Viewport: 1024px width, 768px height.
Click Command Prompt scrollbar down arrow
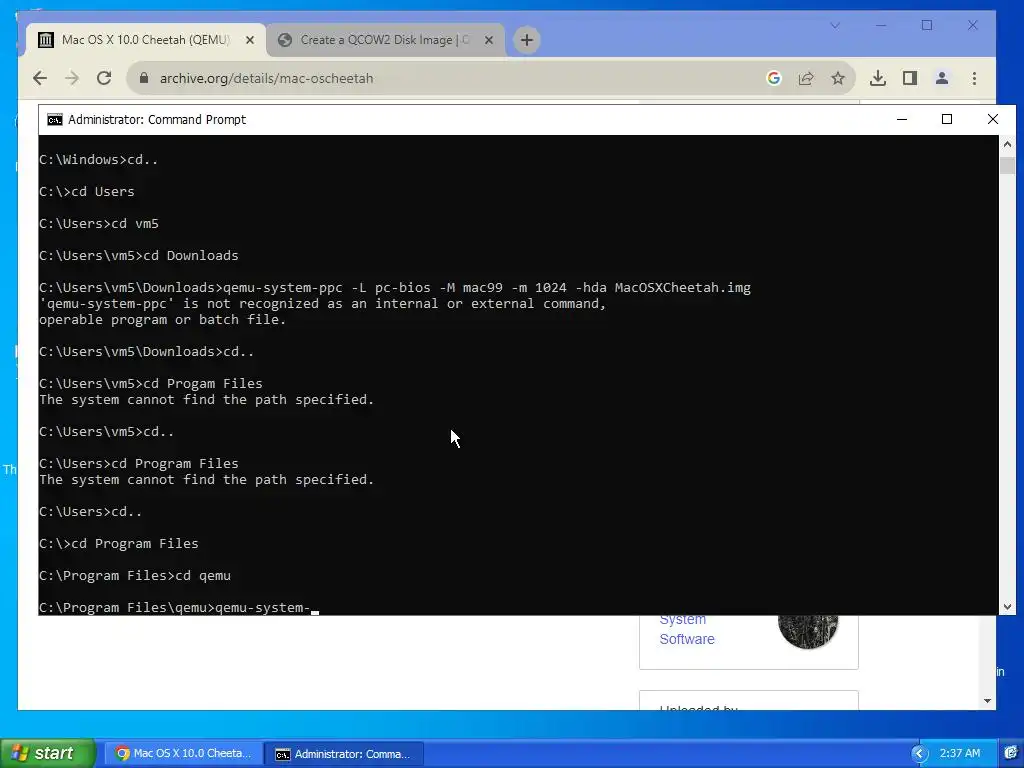click(x=1007, y=607)
